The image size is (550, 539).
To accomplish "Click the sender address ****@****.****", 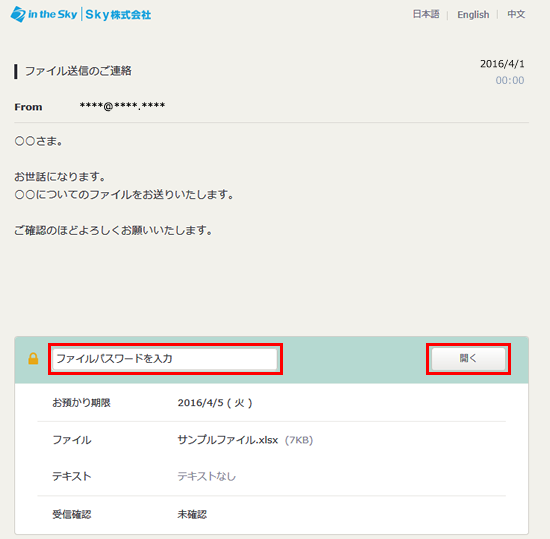I will point(122,106).
